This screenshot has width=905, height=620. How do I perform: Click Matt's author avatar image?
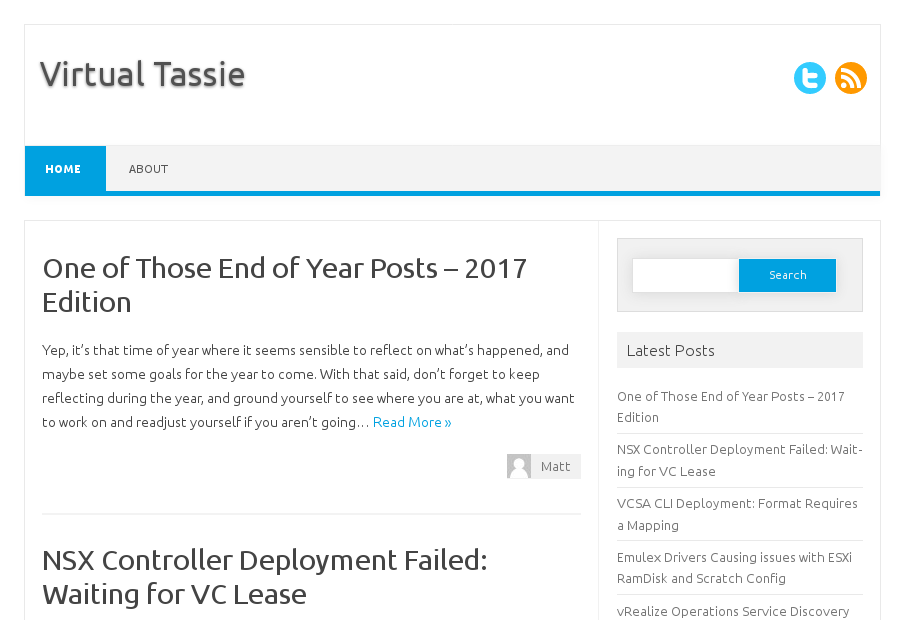click(x=519, y=466)
